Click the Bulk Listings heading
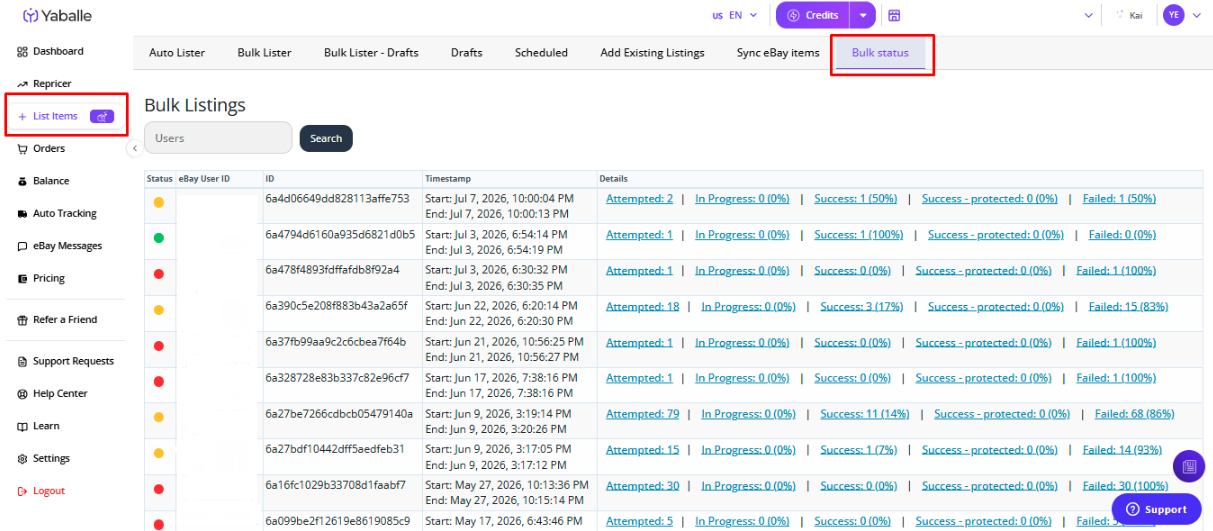 195,105
